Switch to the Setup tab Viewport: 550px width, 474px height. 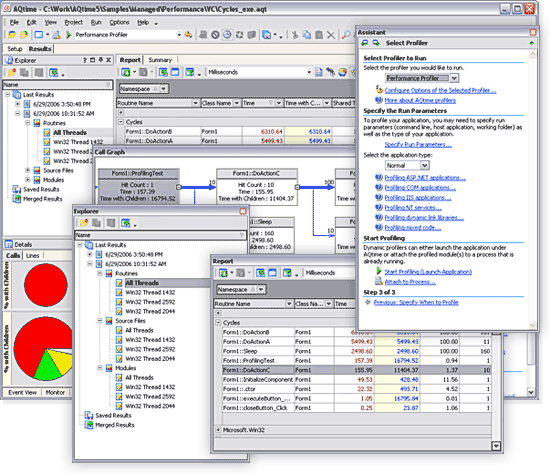(15, 49)
